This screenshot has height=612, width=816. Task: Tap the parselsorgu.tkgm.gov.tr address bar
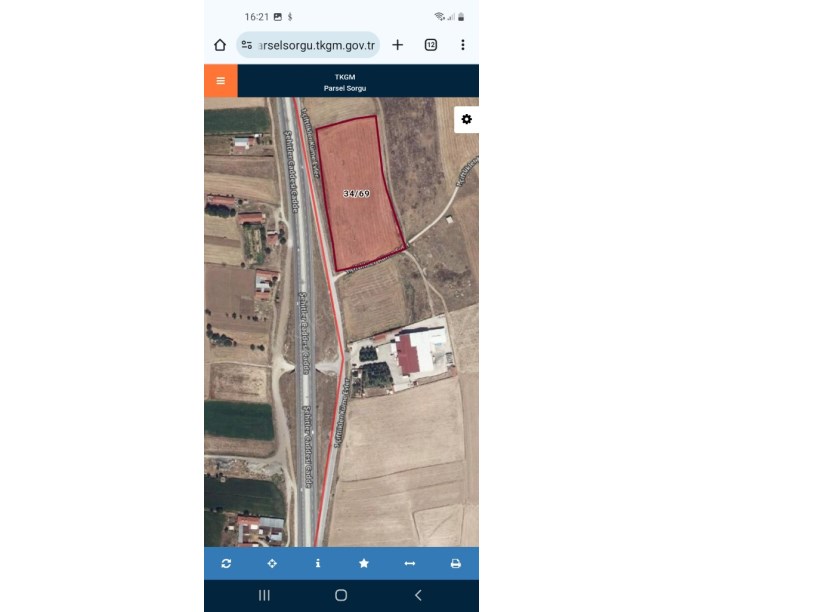tap(309, 45)
